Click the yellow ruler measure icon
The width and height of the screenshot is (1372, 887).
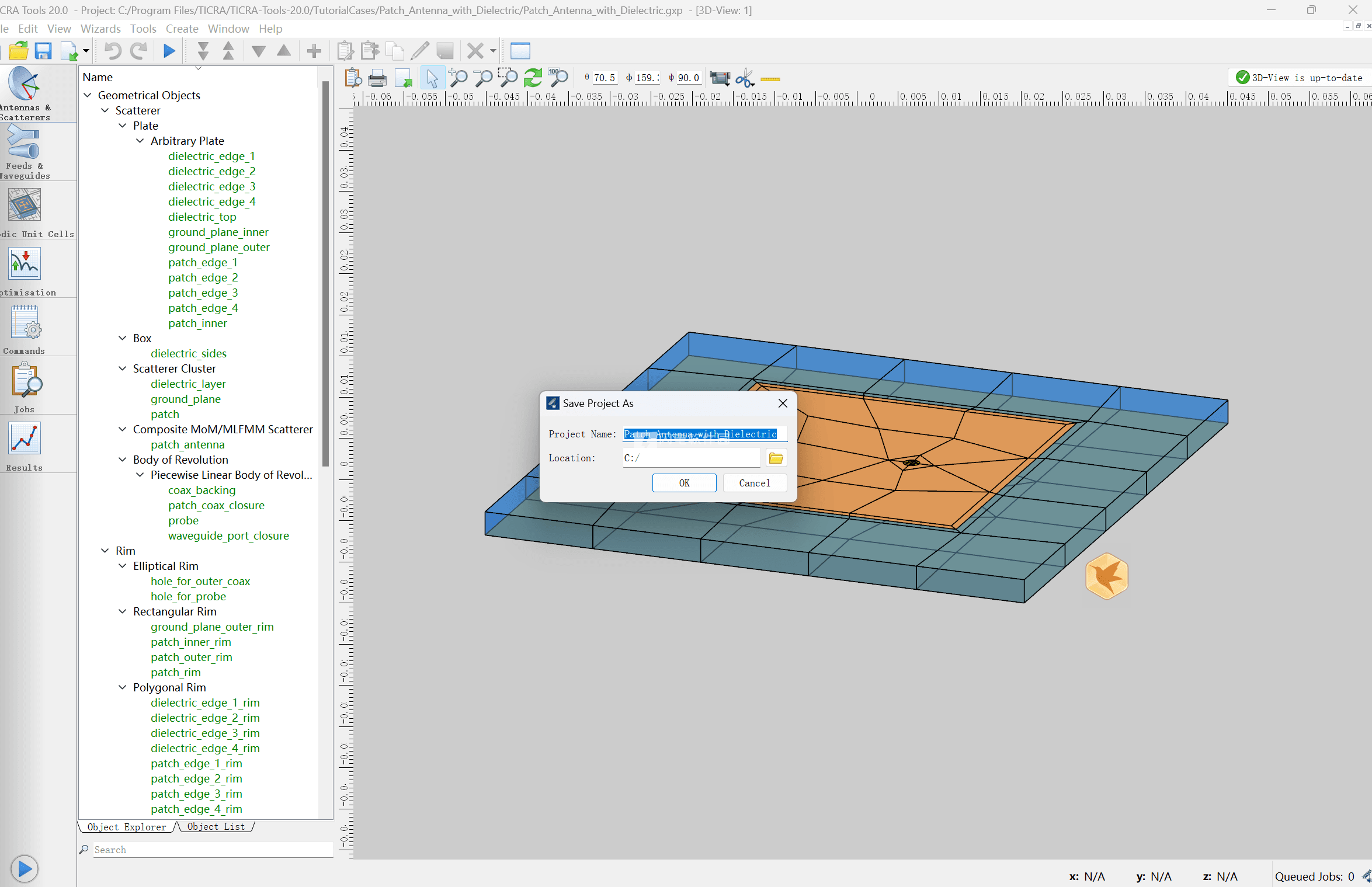point(770,79)
